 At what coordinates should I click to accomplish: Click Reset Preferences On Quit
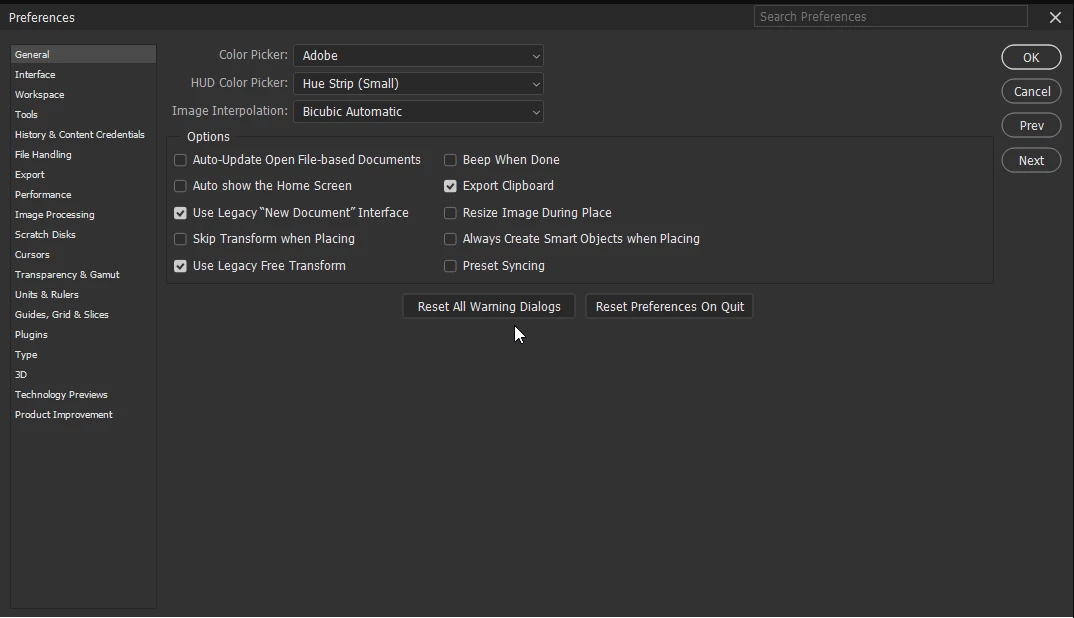(x=669, y=306)
